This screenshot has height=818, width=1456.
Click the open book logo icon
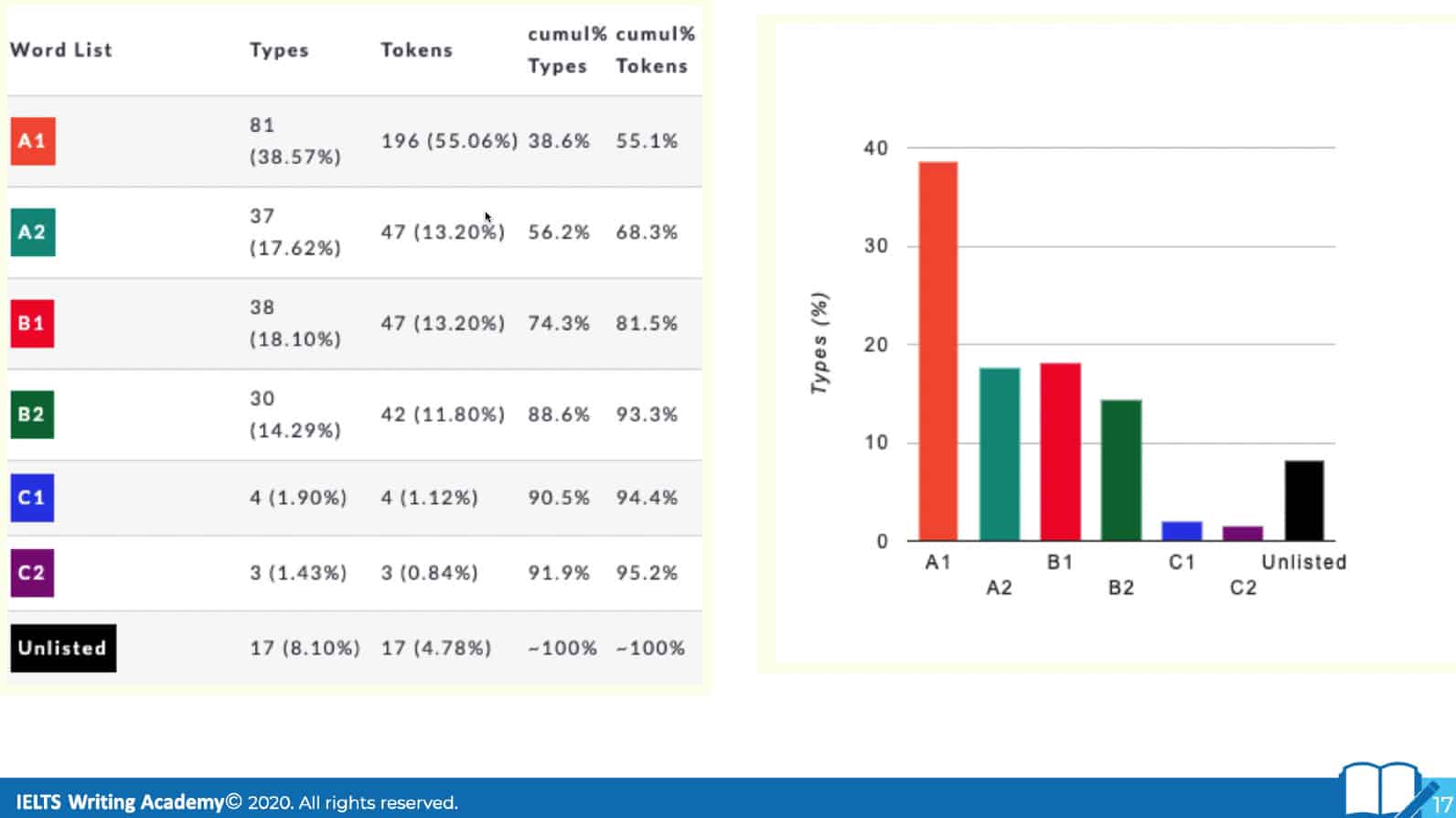coord(1381,790)
